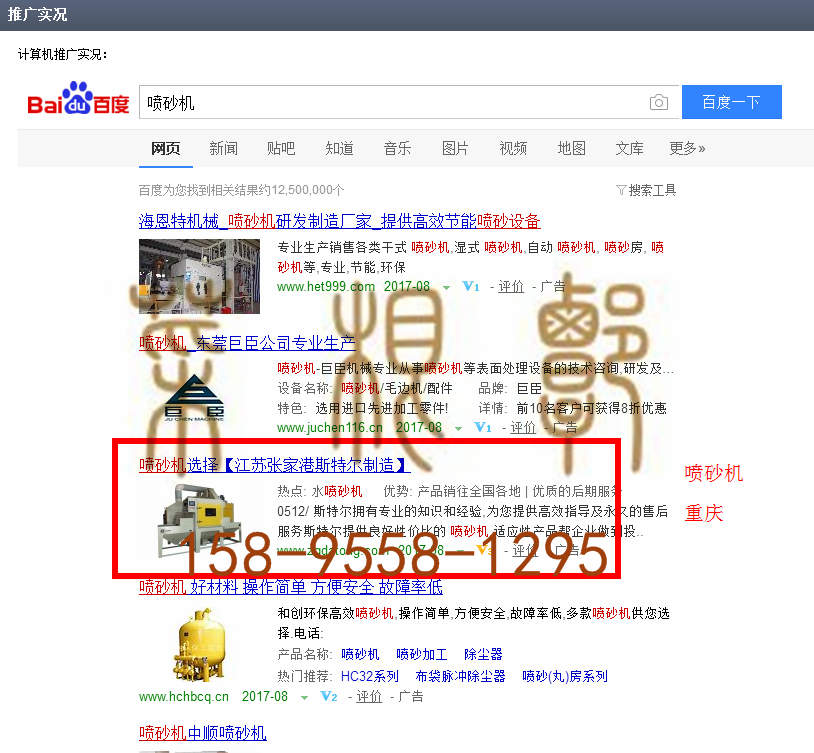Select the 网页 tab
The width and height of the screenshot is (814, 753).
tap(166, 149)
